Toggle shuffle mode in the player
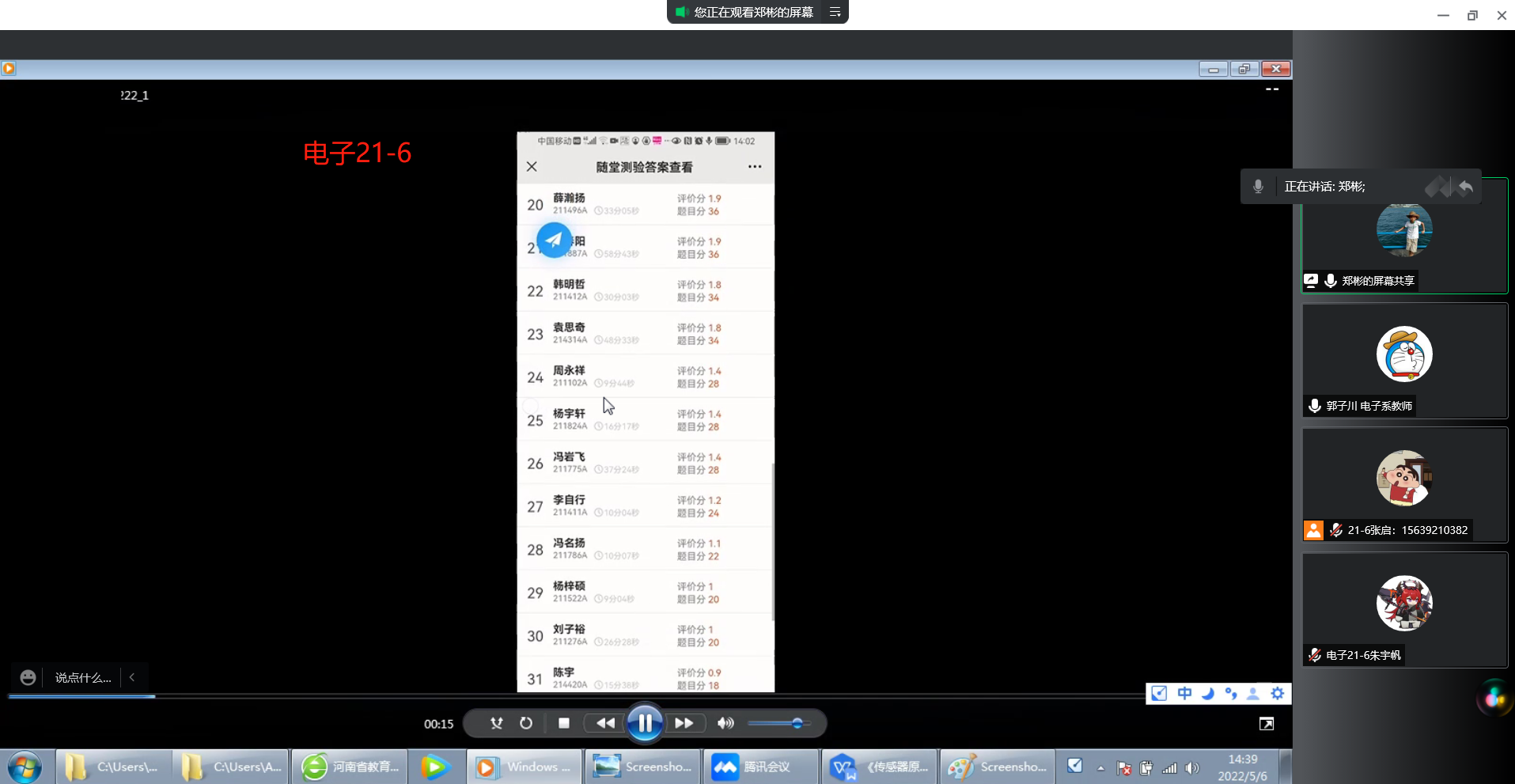Image resolution: width=1515 pixels, height=784 pixels. [x=496, y=723]
